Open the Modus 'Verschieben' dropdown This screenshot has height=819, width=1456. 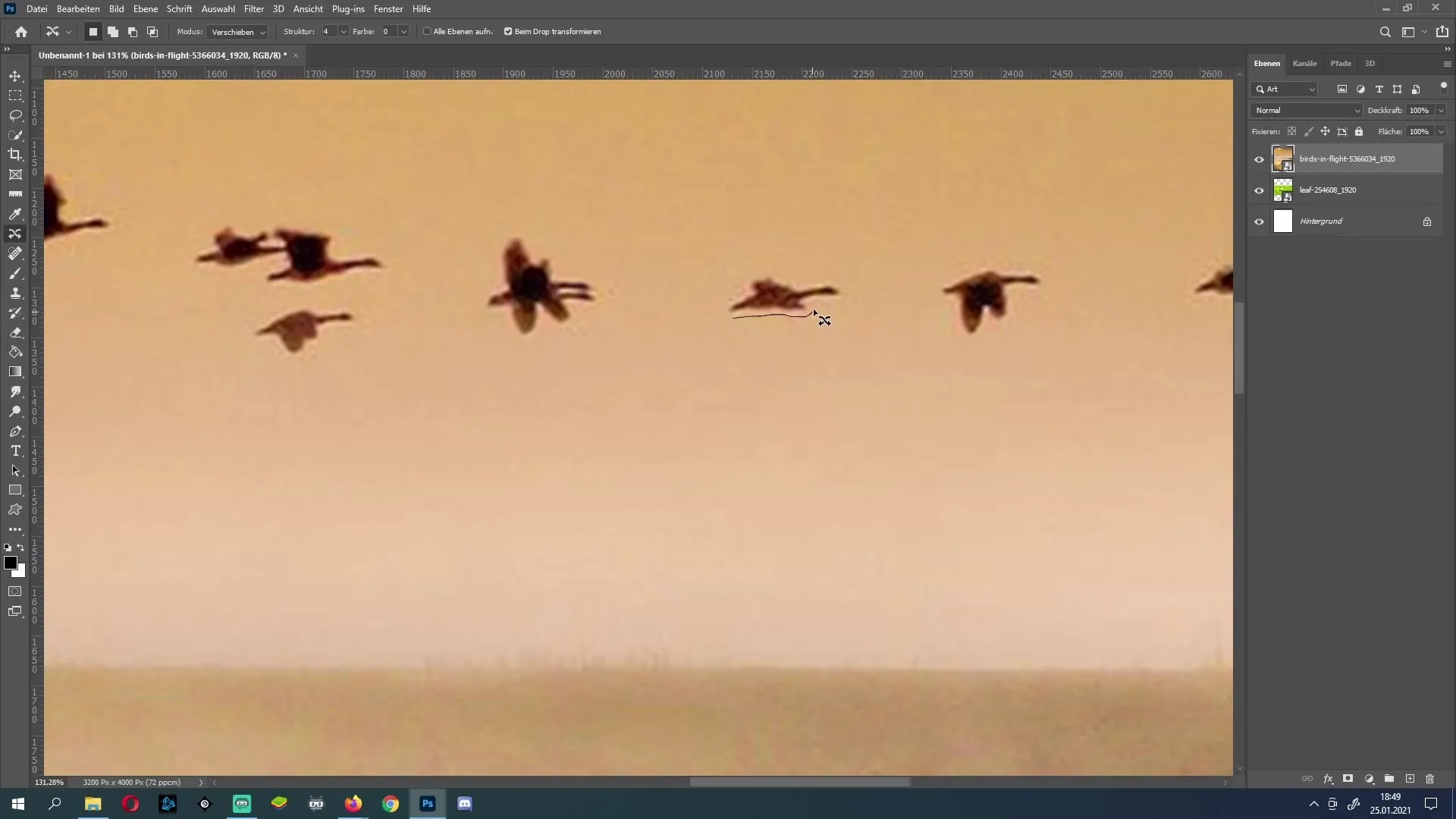(237, 32)
